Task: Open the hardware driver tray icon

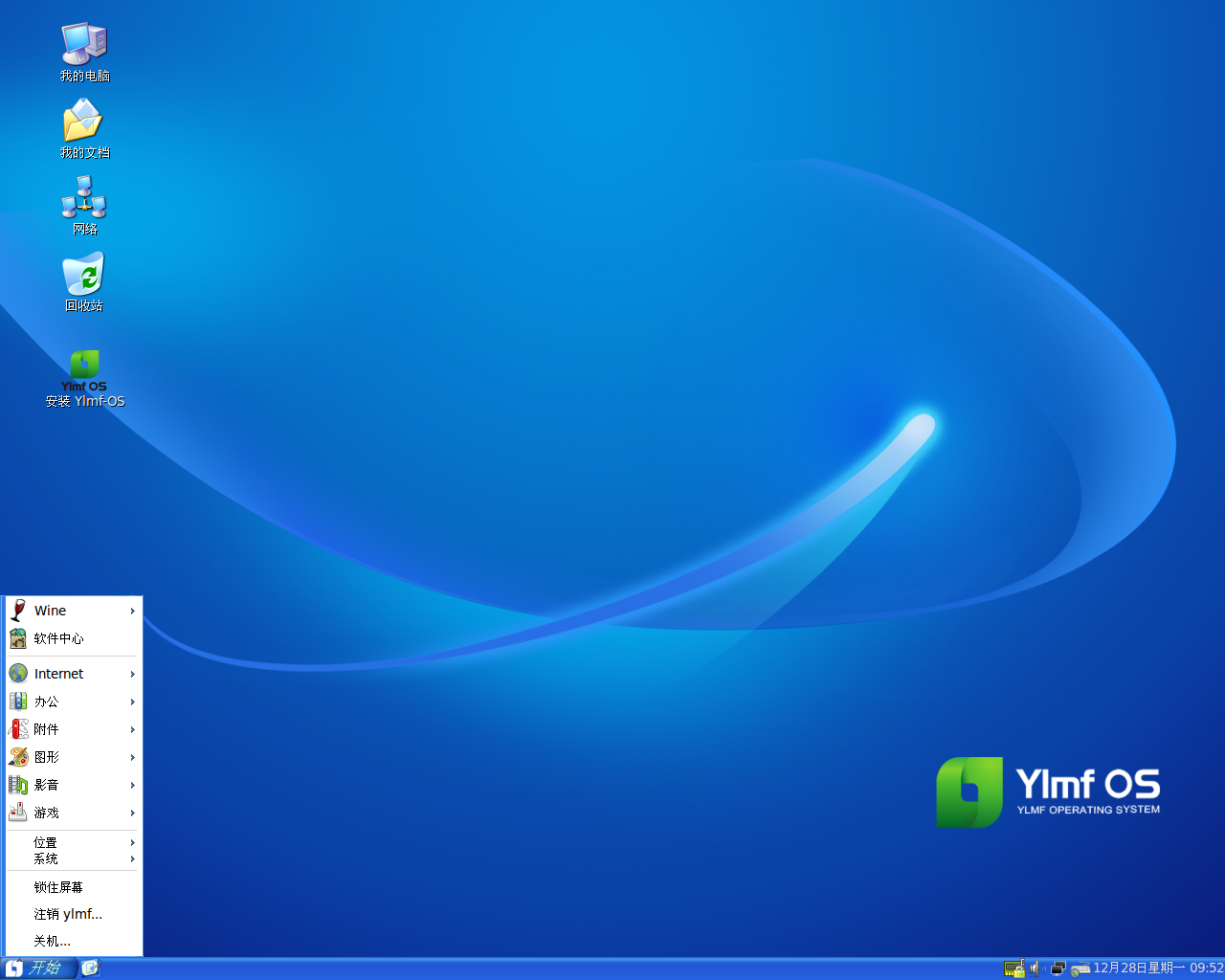Action: 1014,969
